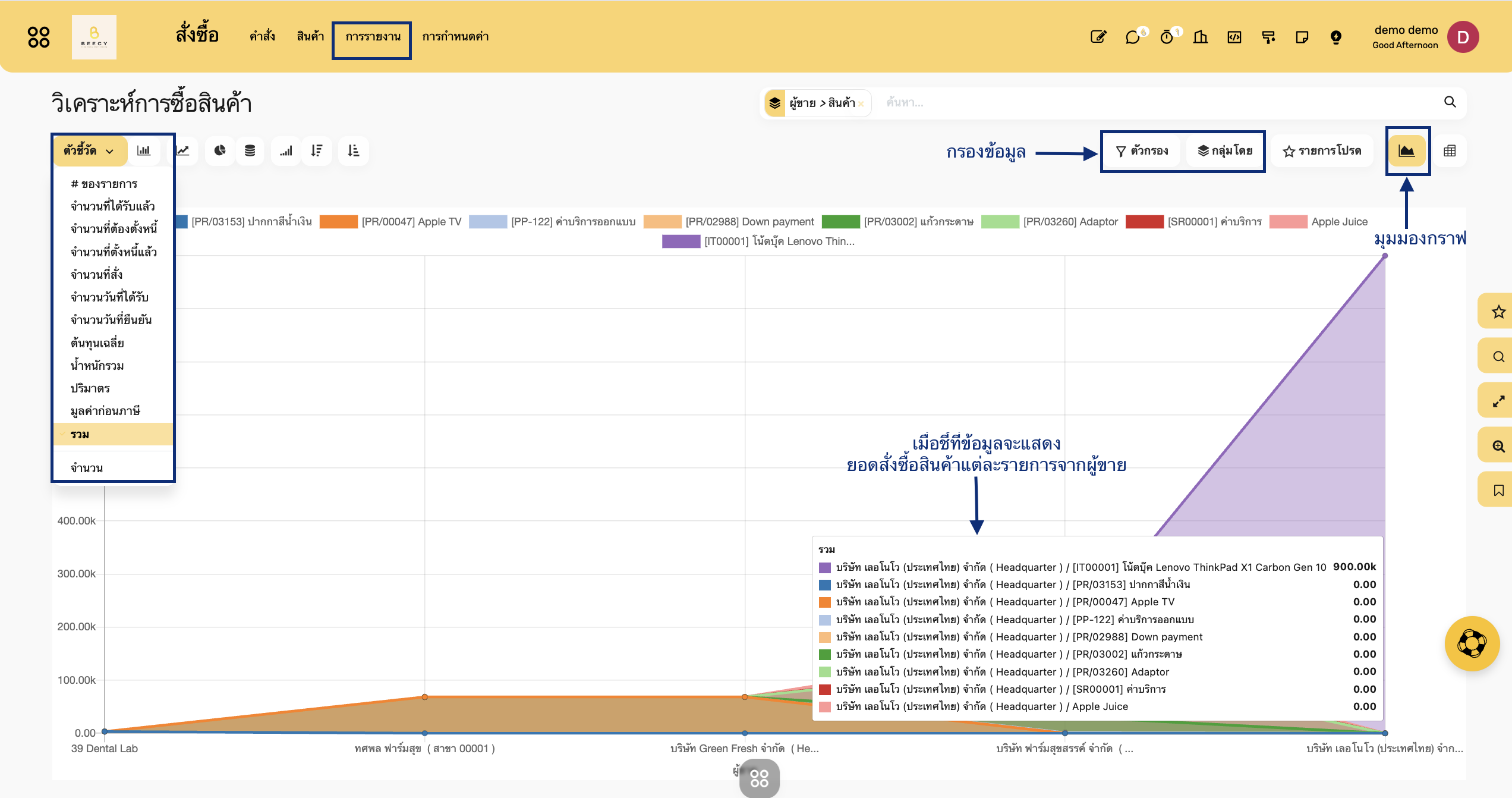1512x798 pixels.
Task: Select the line chart type icon
Action: pos(183,150)
